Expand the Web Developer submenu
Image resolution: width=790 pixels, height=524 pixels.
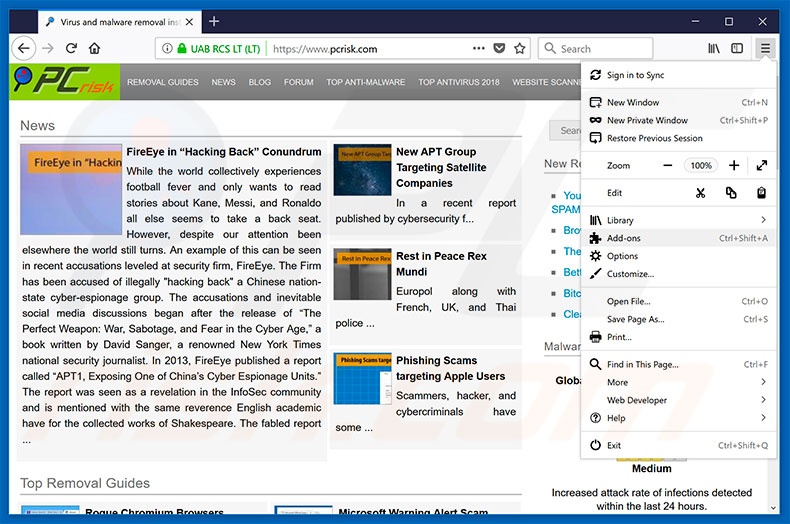[763, 400]
